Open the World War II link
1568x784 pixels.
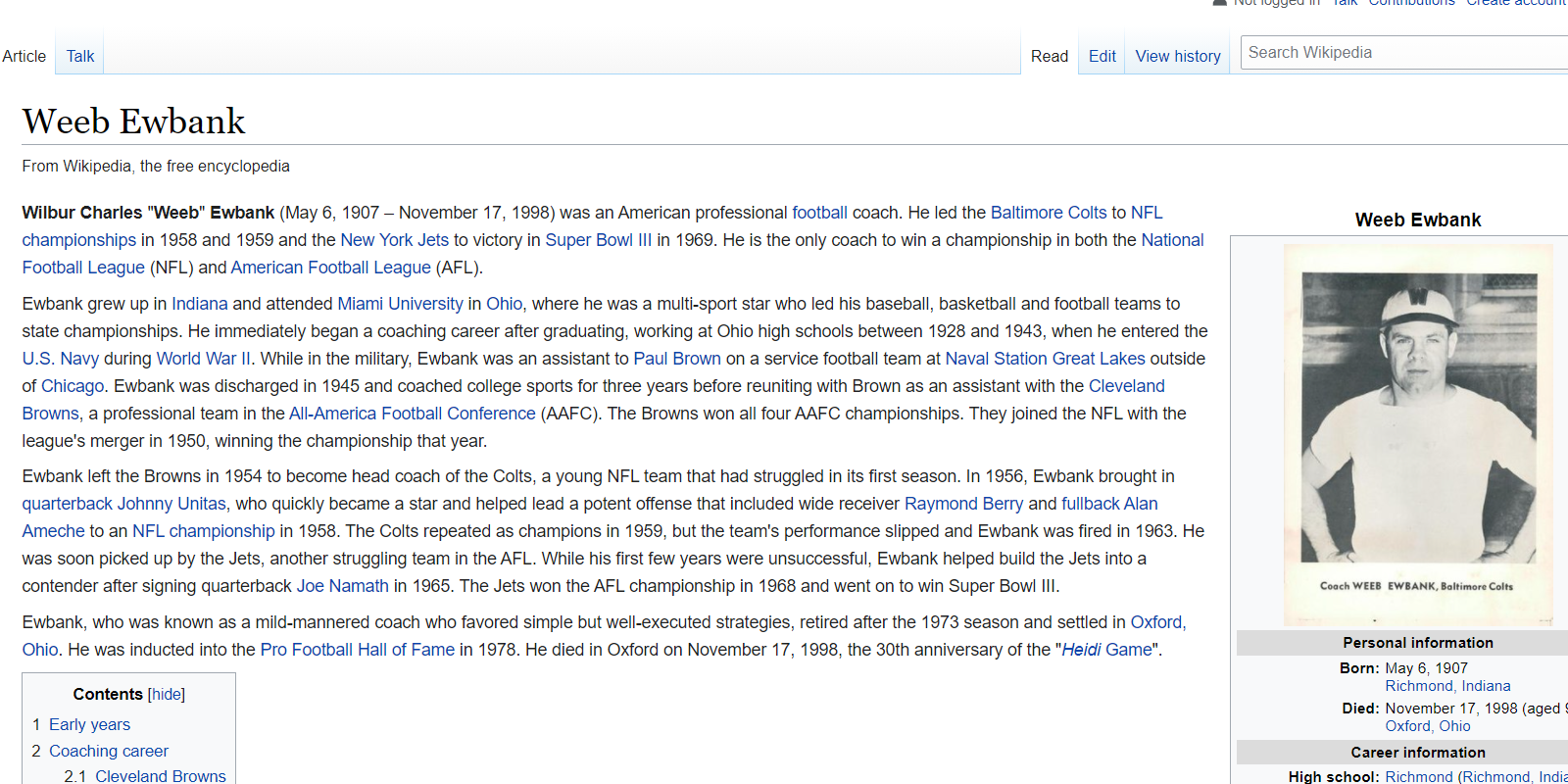[x=204, y=359]
